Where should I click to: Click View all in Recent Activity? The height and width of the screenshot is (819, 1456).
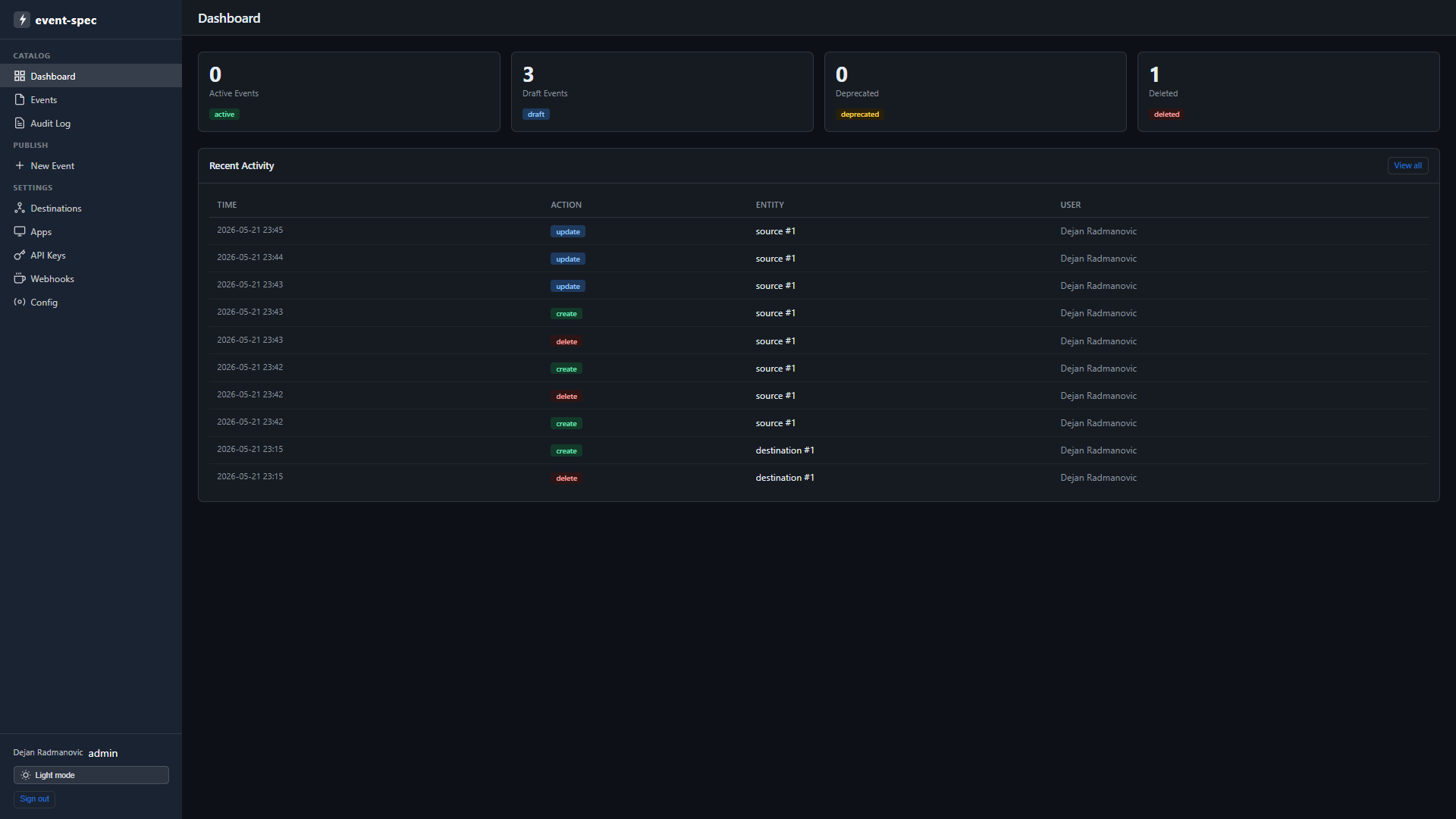pos(1407,165)
